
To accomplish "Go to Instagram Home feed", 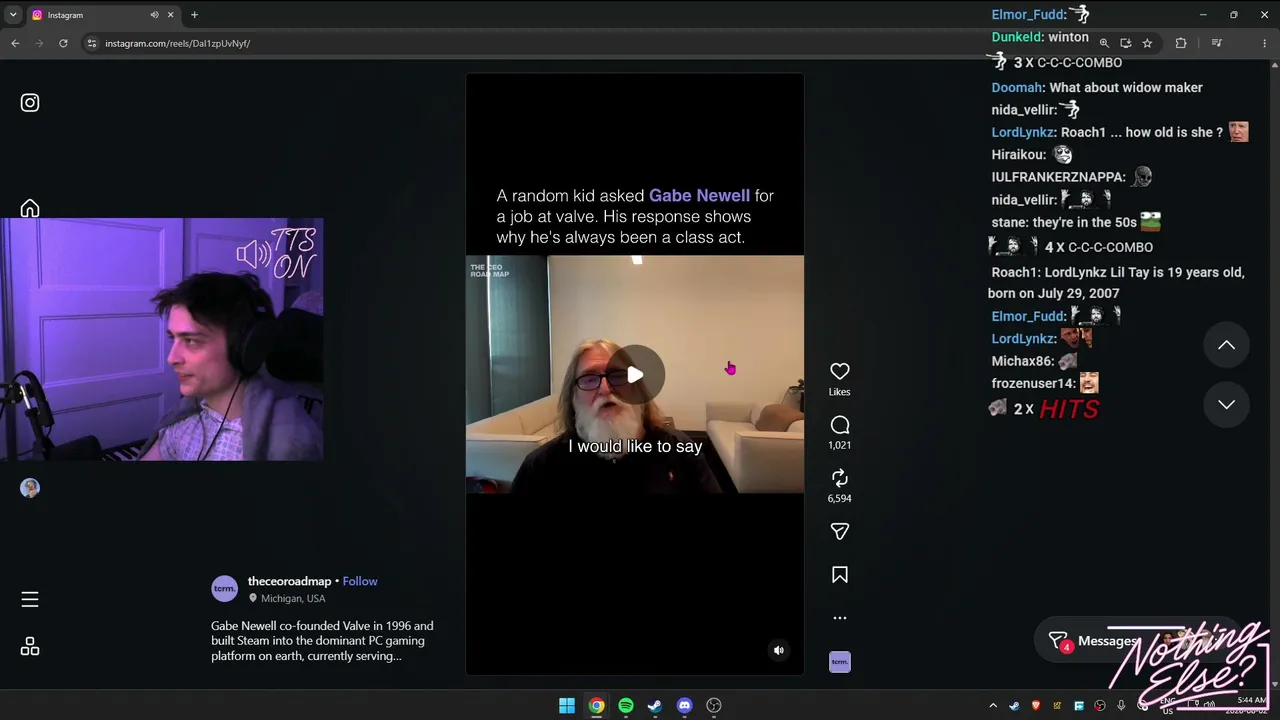I will (x=30, y=208).
